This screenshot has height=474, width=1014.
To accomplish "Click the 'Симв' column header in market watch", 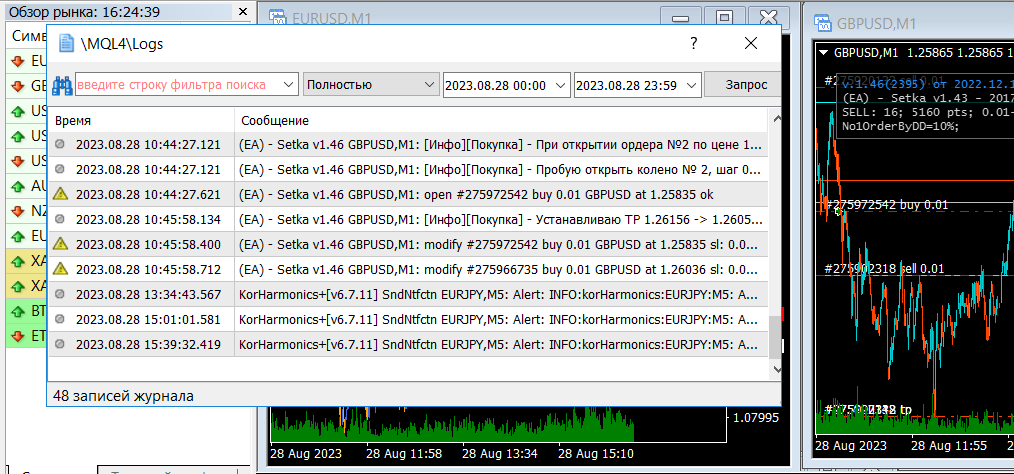I will coord(29,36).
